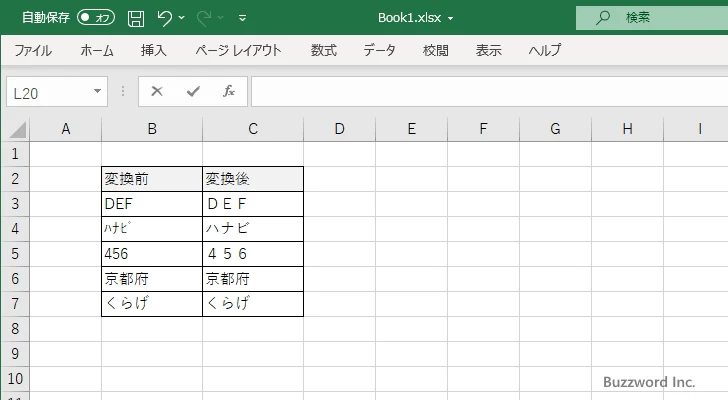The width and height of the screenshot is (728, 400).
Task: Click cell C7 containing くらげ
Action: (253, 304)
